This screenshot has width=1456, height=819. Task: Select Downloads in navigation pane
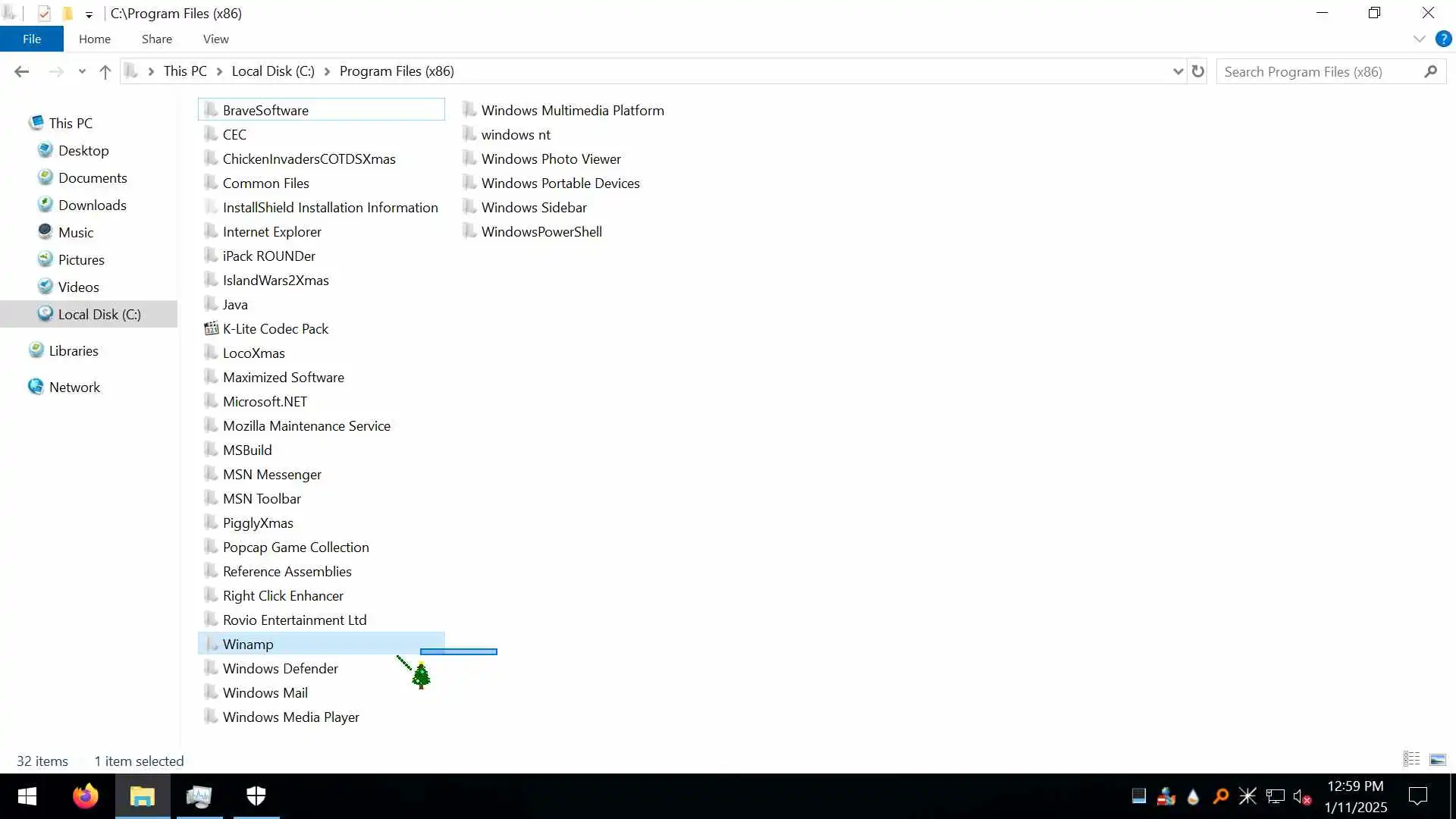92,205
